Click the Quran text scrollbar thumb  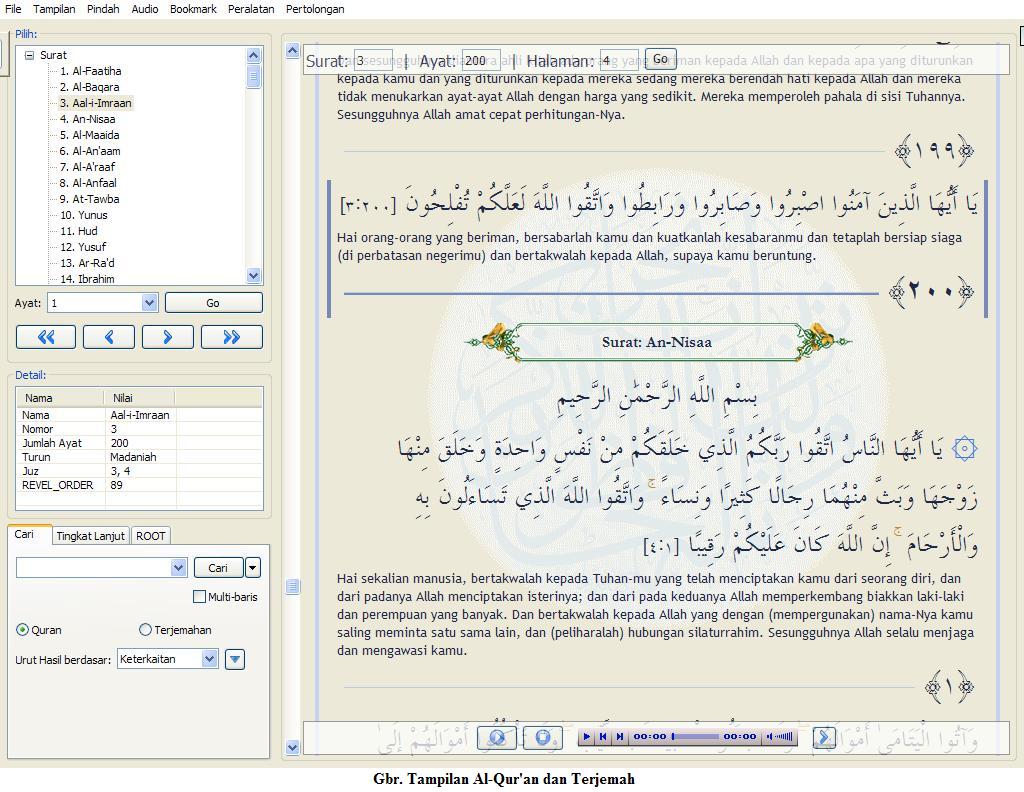point(293,586)
